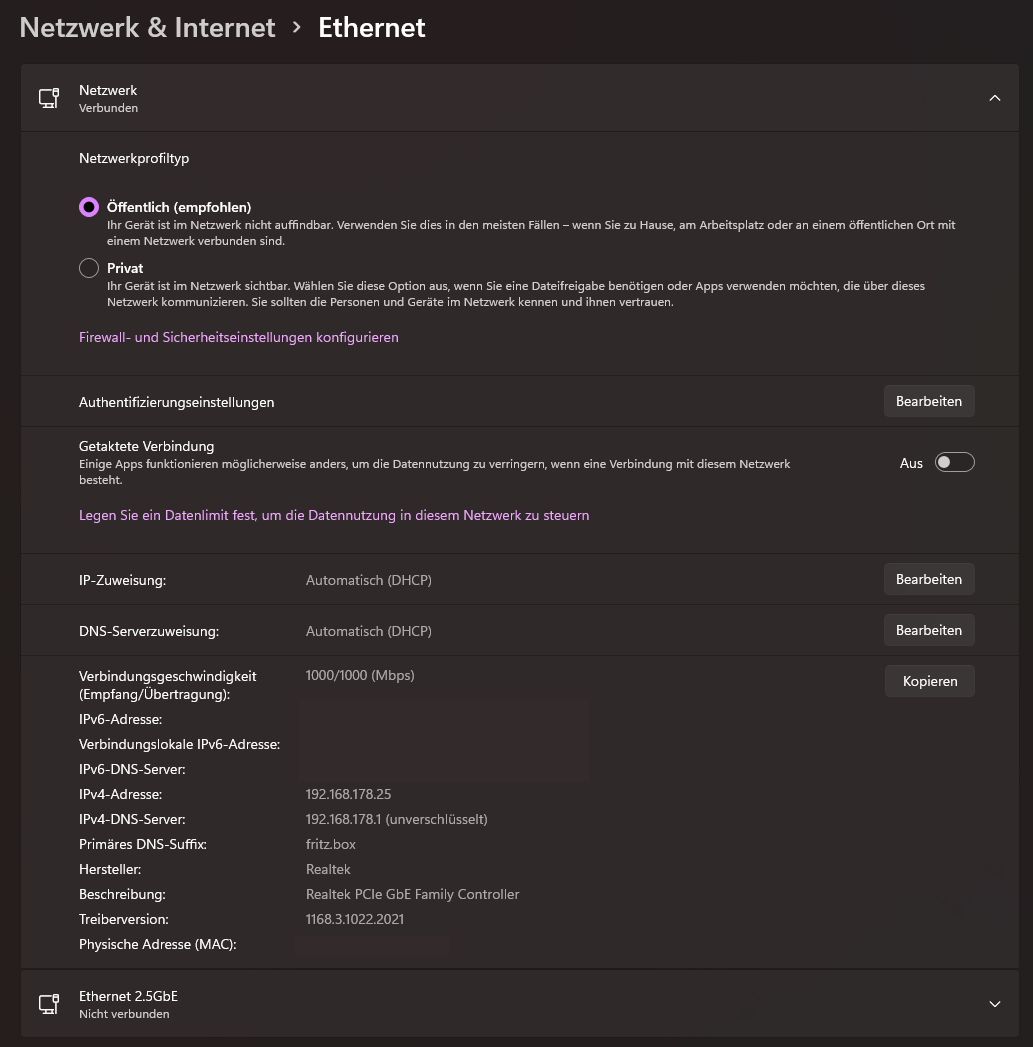The height and width of the screenshot is (1047, 1033).
Task: Toggle the Getaktete Verbindung switch
Action: [x=954, y=462]
